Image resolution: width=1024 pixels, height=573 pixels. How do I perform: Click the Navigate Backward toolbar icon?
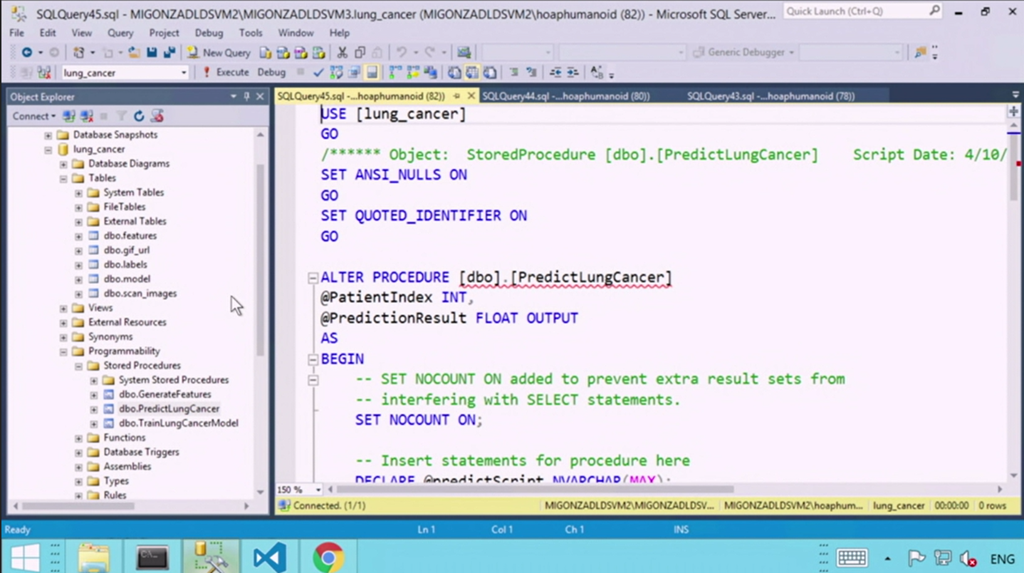(26, 52)
